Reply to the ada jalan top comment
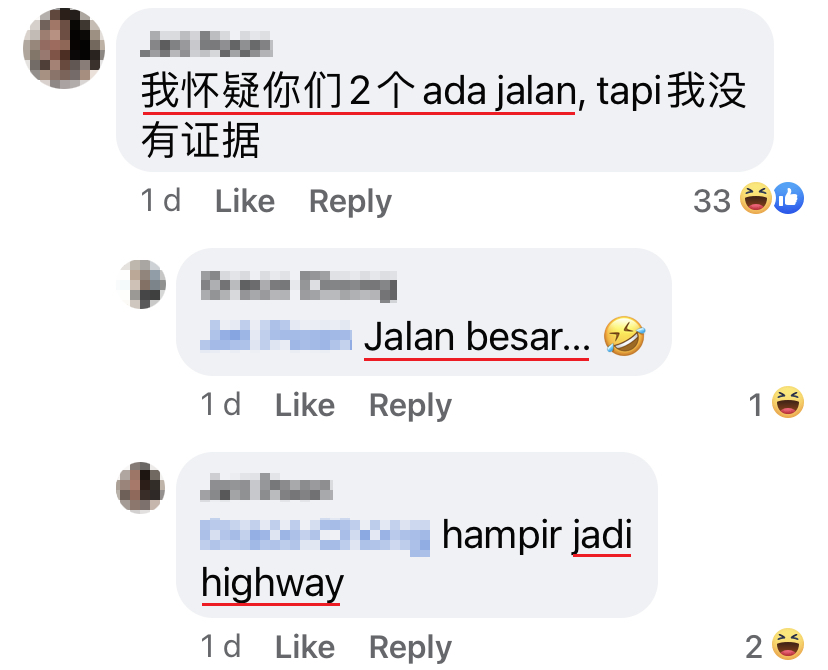Image resolution: width=828 pixels, height=670 pixels. [x=351, y=201]
